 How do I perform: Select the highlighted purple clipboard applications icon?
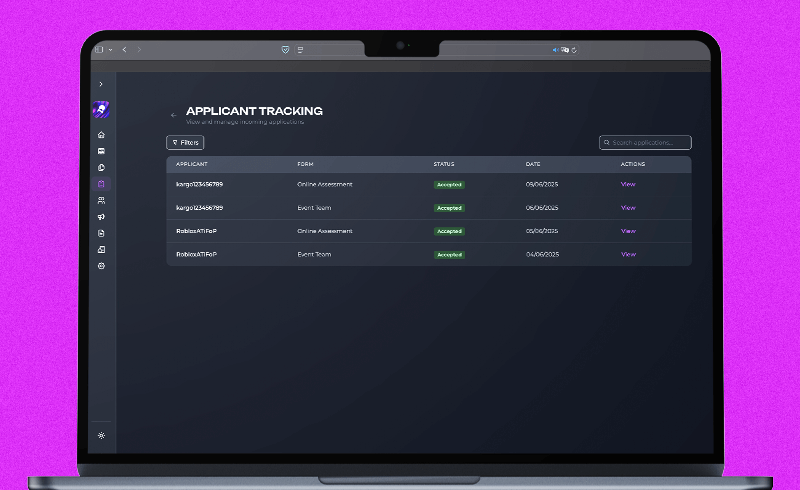pos(101,184)
